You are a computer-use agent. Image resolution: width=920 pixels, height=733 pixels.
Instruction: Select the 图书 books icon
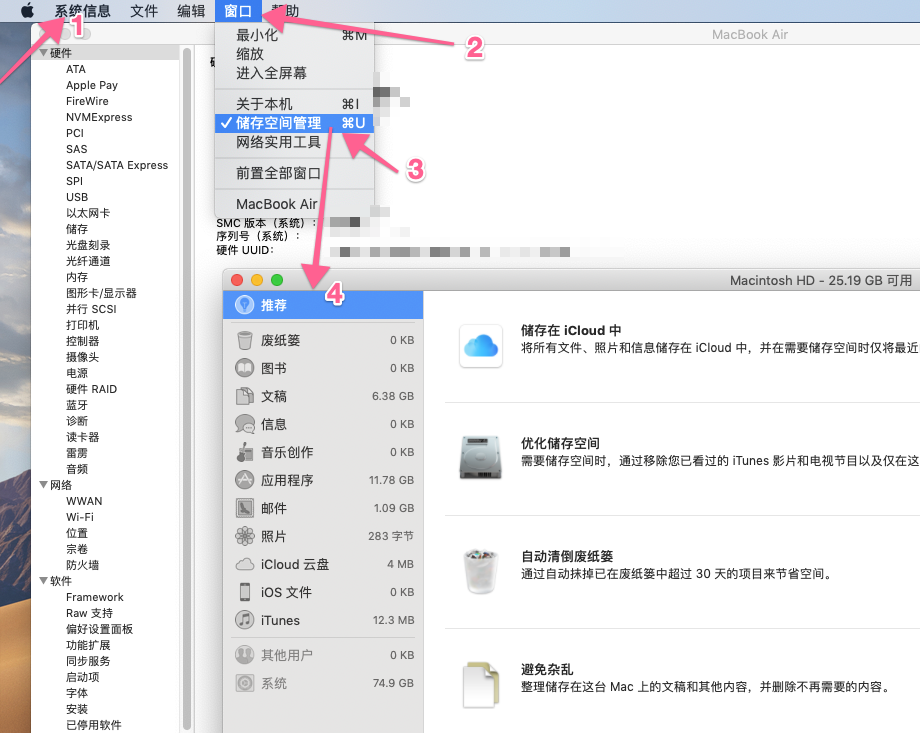pyautogui.click(x=245, y=368)
